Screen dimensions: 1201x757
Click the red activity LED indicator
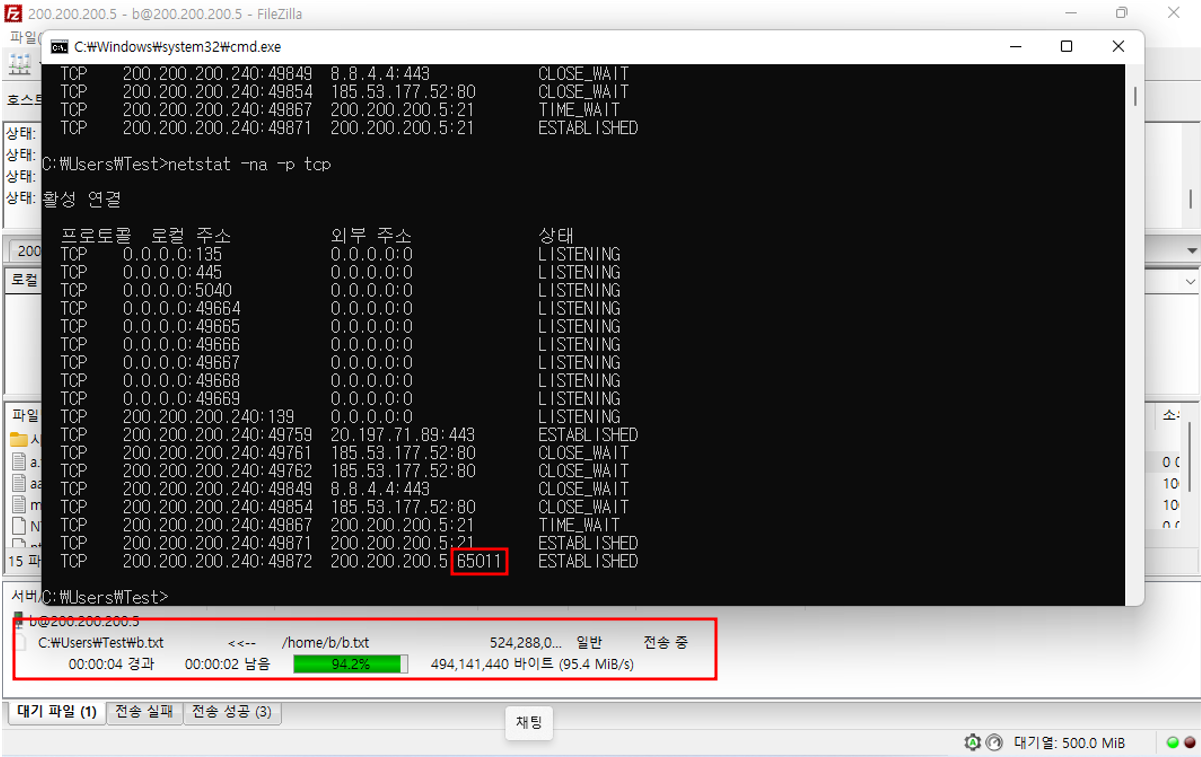click(1189, 743)
